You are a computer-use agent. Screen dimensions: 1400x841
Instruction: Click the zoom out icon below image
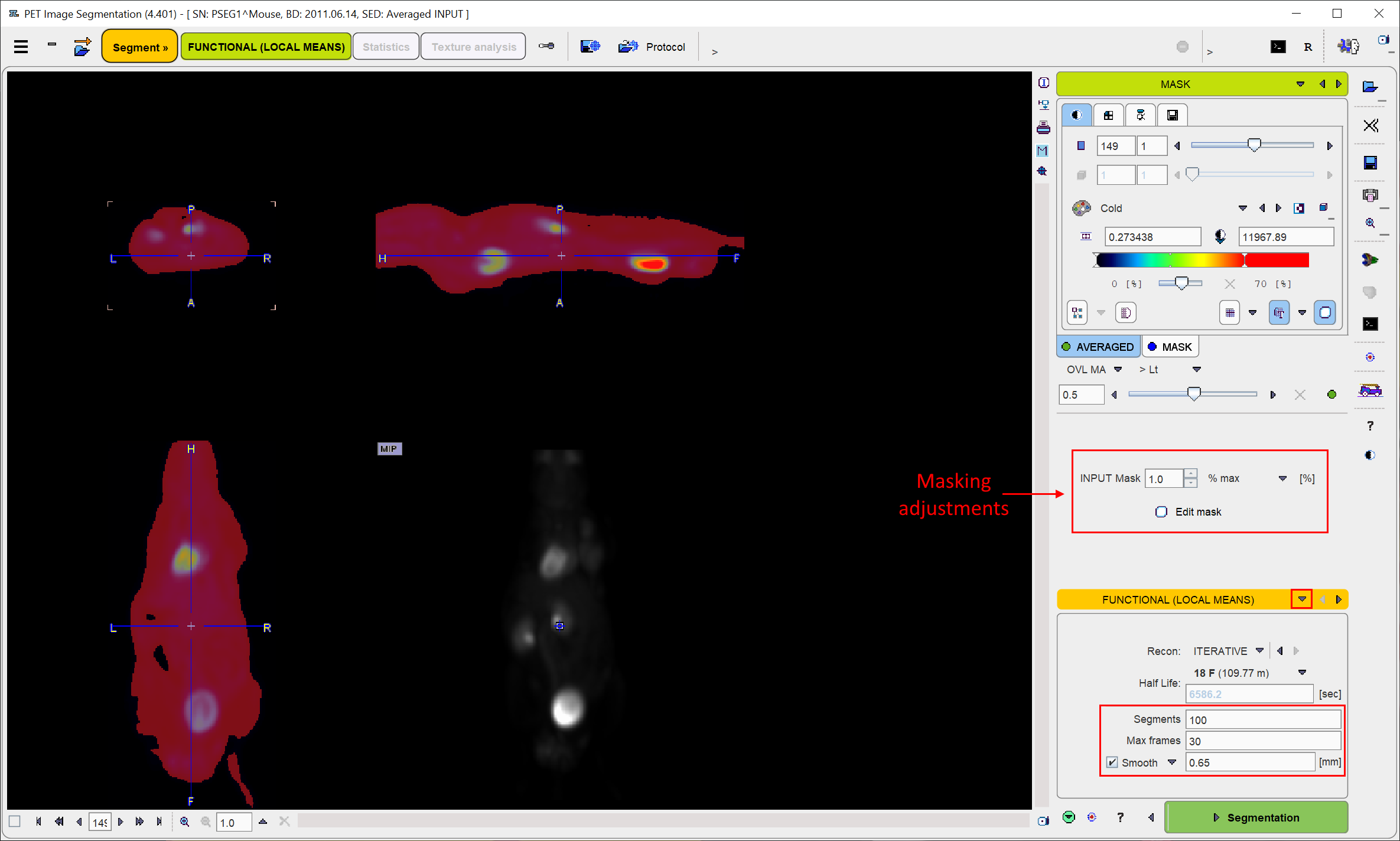pos(206,822)
